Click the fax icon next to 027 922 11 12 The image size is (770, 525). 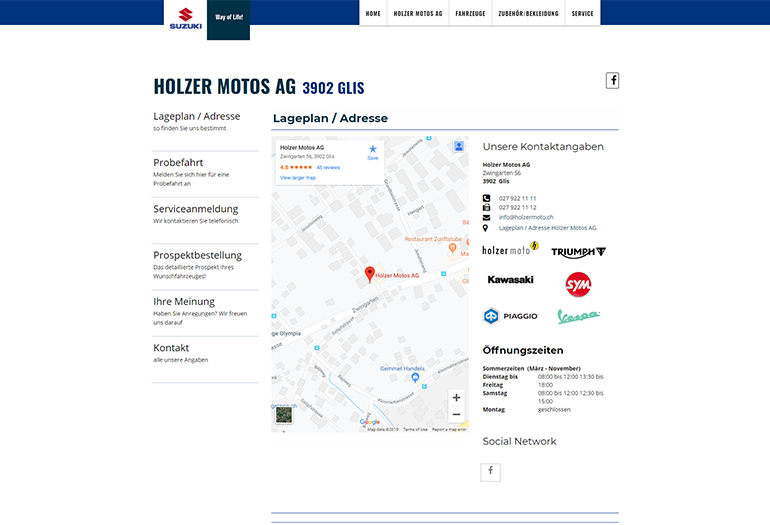tap(486, 207)
